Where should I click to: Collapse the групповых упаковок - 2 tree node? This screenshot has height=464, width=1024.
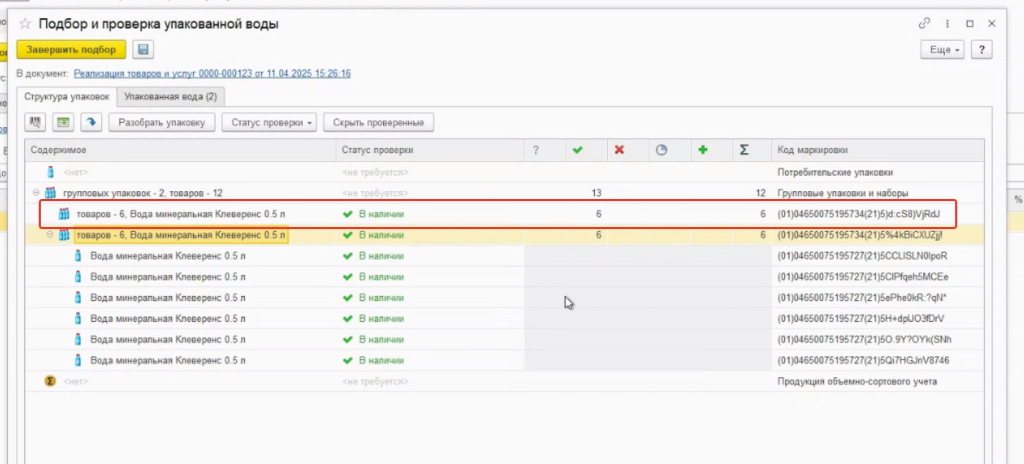pos(37,193)
